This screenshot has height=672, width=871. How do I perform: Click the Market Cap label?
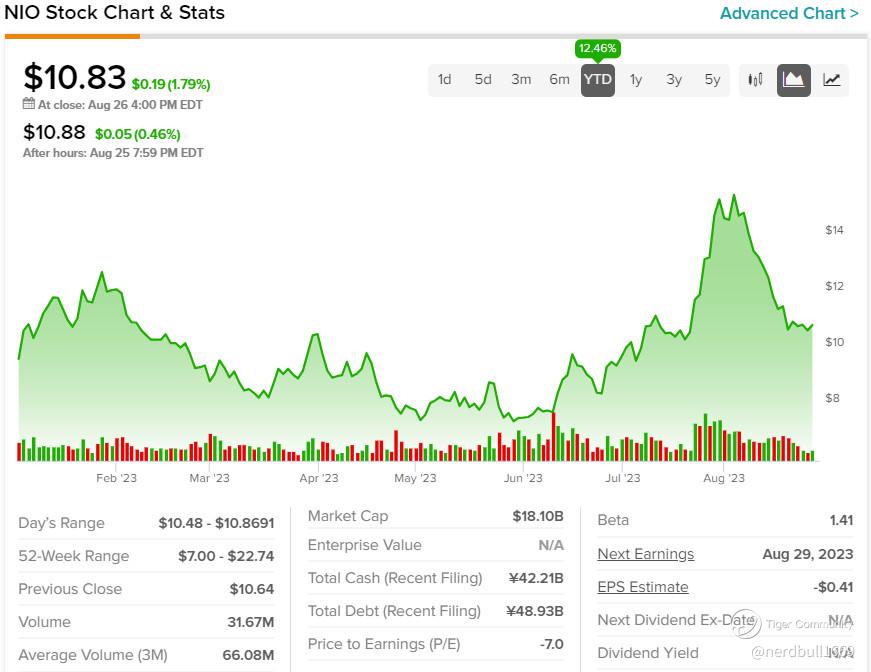coord(348,516)
